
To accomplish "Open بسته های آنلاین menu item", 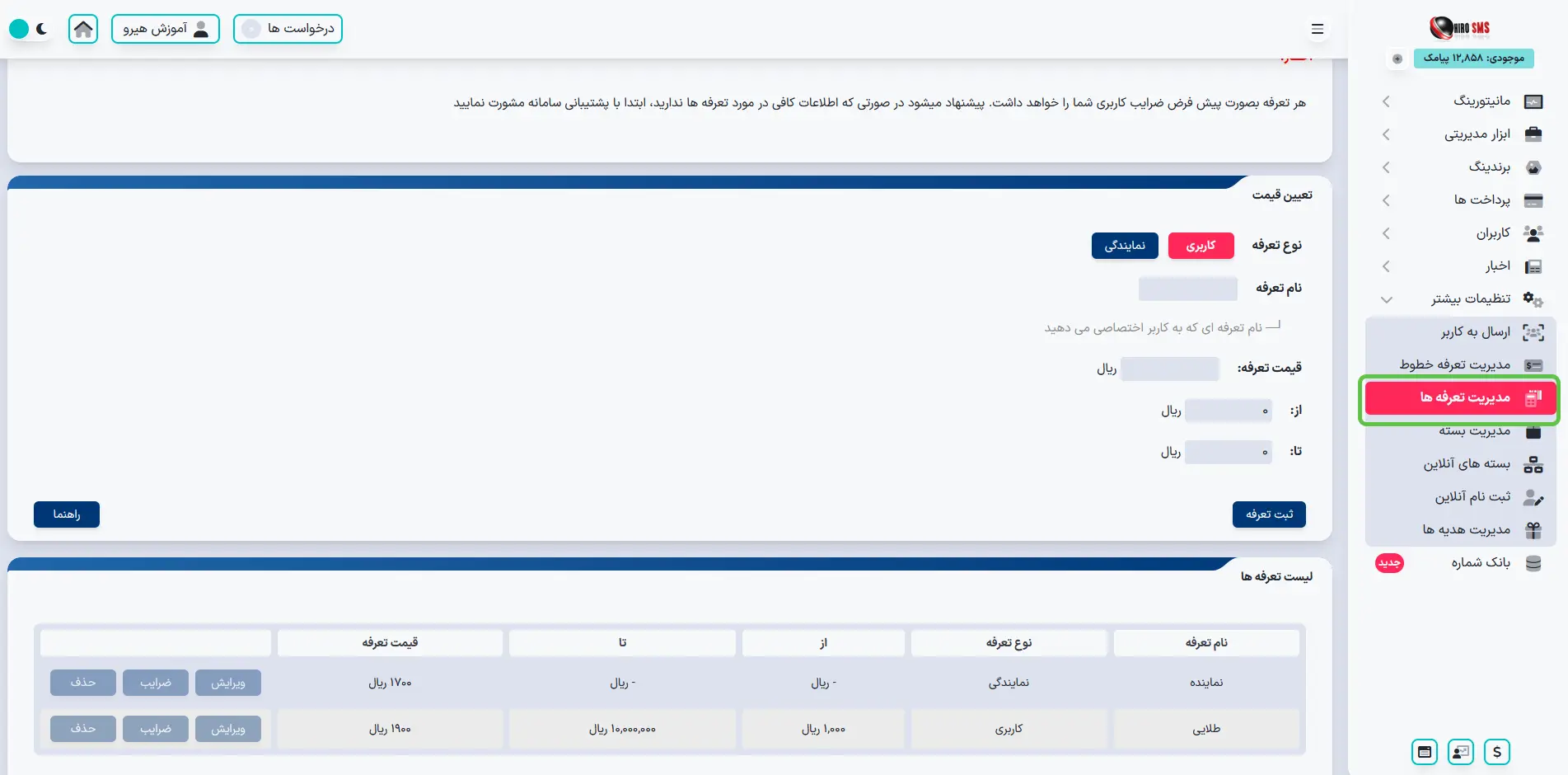I will click(x=1467, y=464).
